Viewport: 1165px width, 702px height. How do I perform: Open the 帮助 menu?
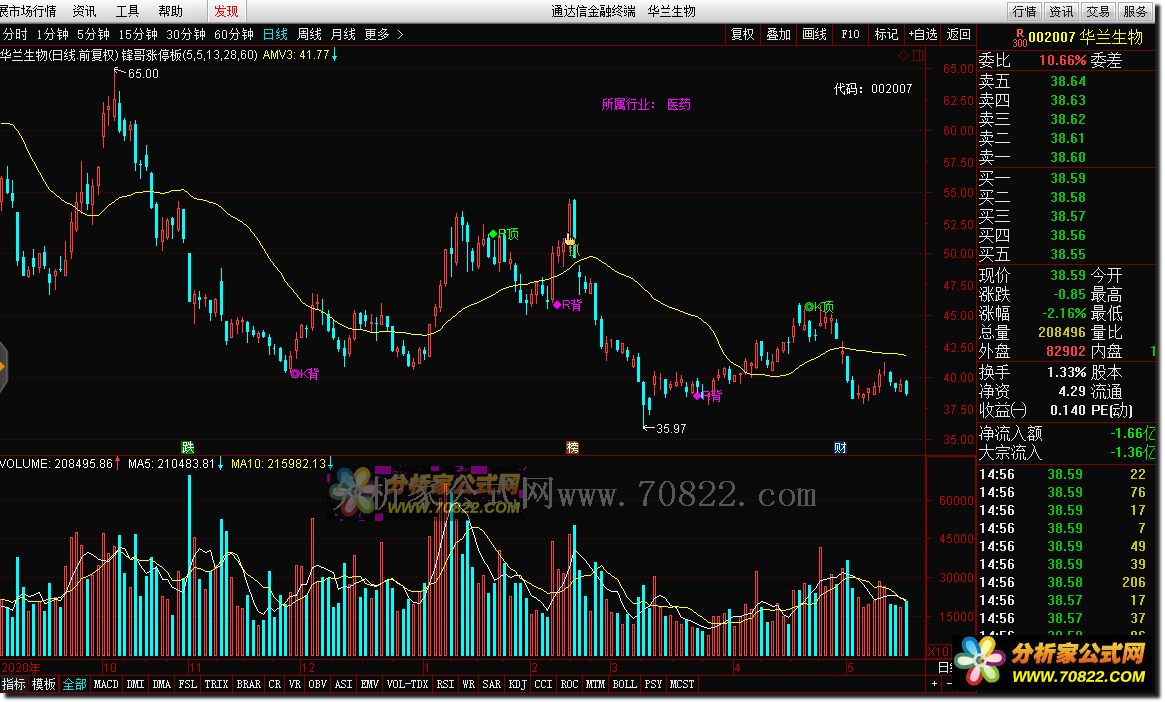170,11
